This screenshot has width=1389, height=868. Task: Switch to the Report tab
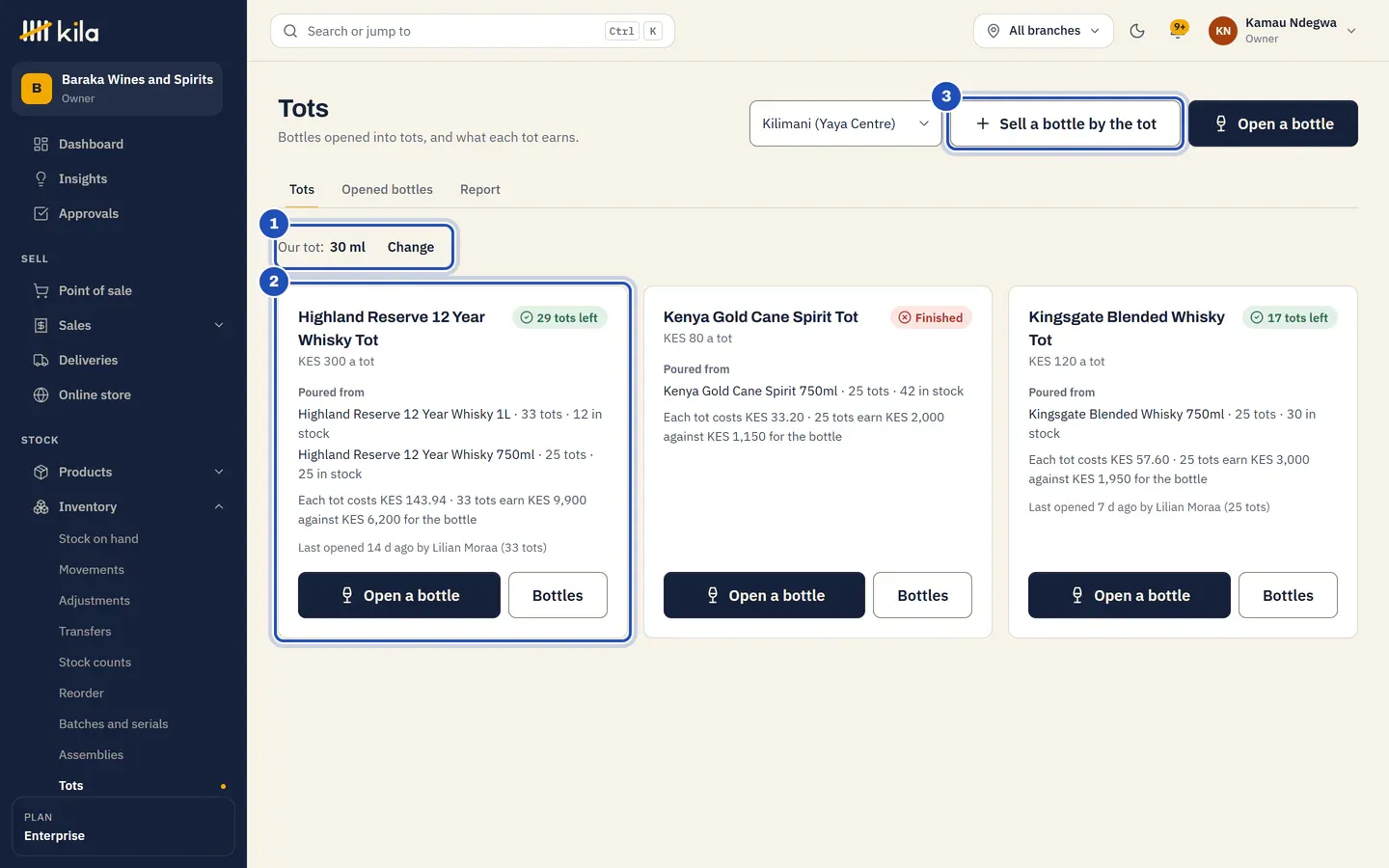pos(480,189)
